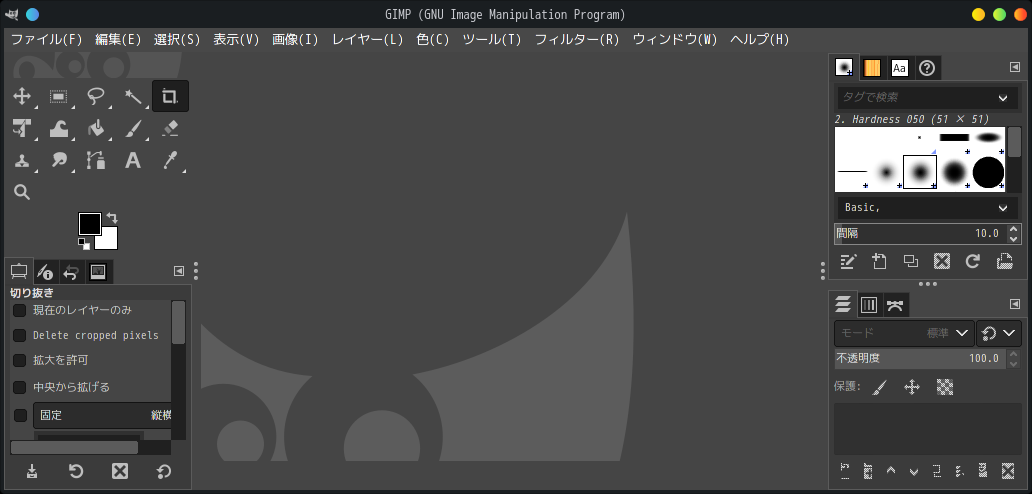Click the tool options vertical scrollbar

(178, 322)
